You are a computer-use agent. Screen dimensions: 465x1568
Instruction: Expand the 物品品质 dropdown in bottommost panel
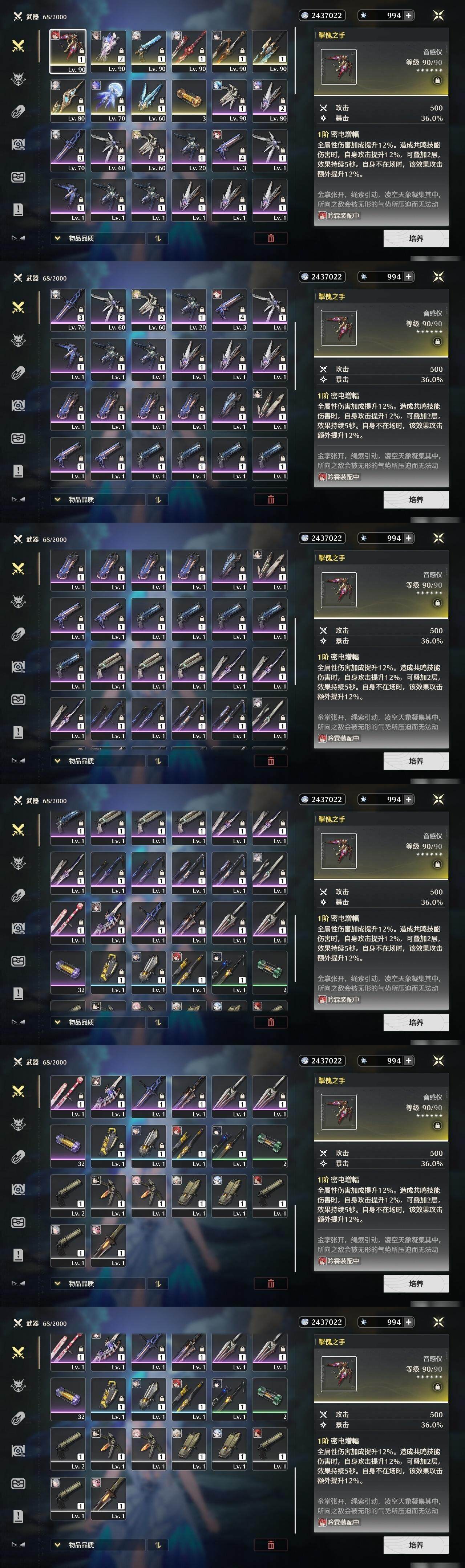(98, 1544)
